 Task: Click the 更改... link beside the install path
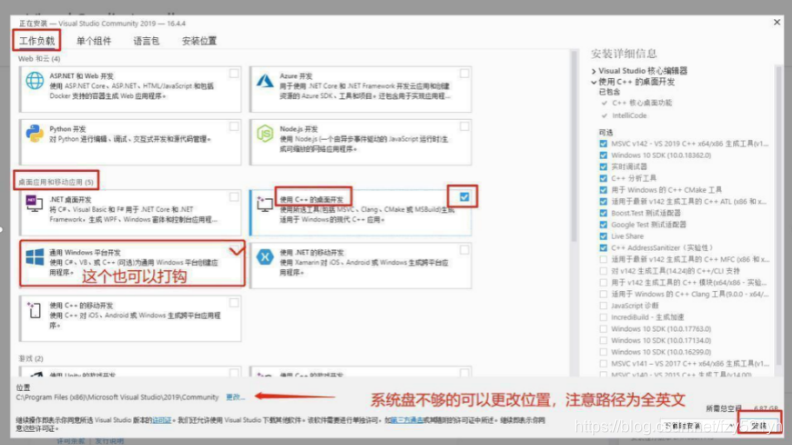point(235,397)
